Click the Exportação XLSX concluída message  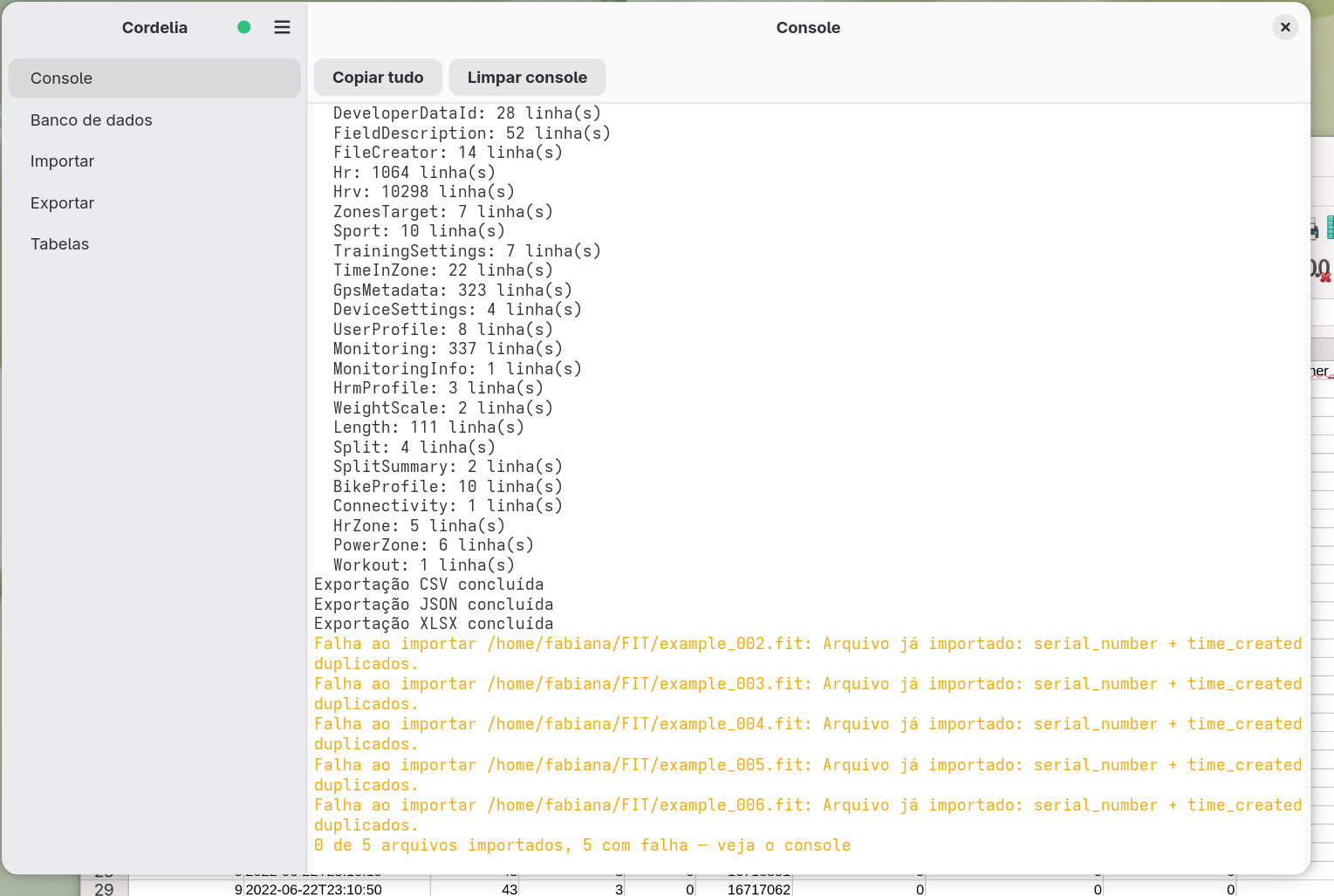[434, 624]
